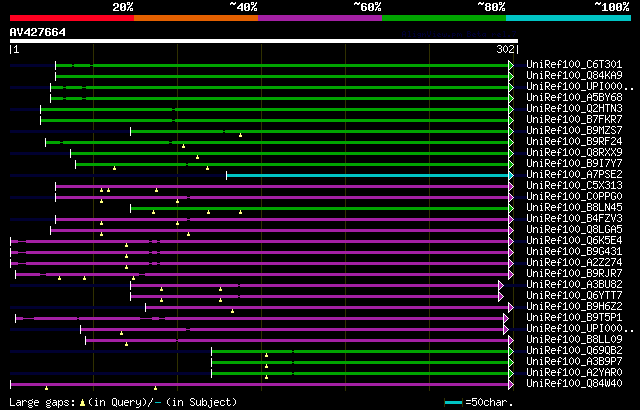Click the yellow gap marker under B9RF24 bar
Viewport: 640px width, 410px height.
184,146
